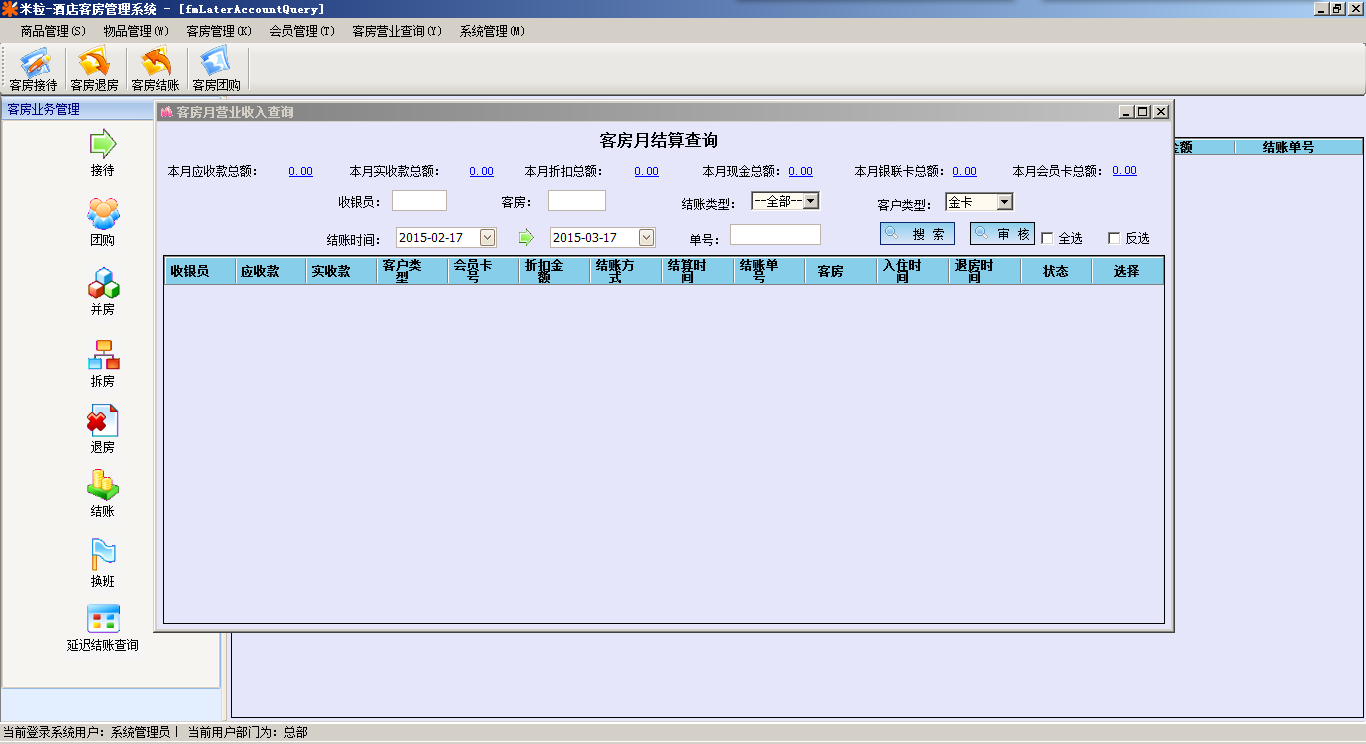Check the 全选 checkbox
1366x744 pixels.
1047,238
